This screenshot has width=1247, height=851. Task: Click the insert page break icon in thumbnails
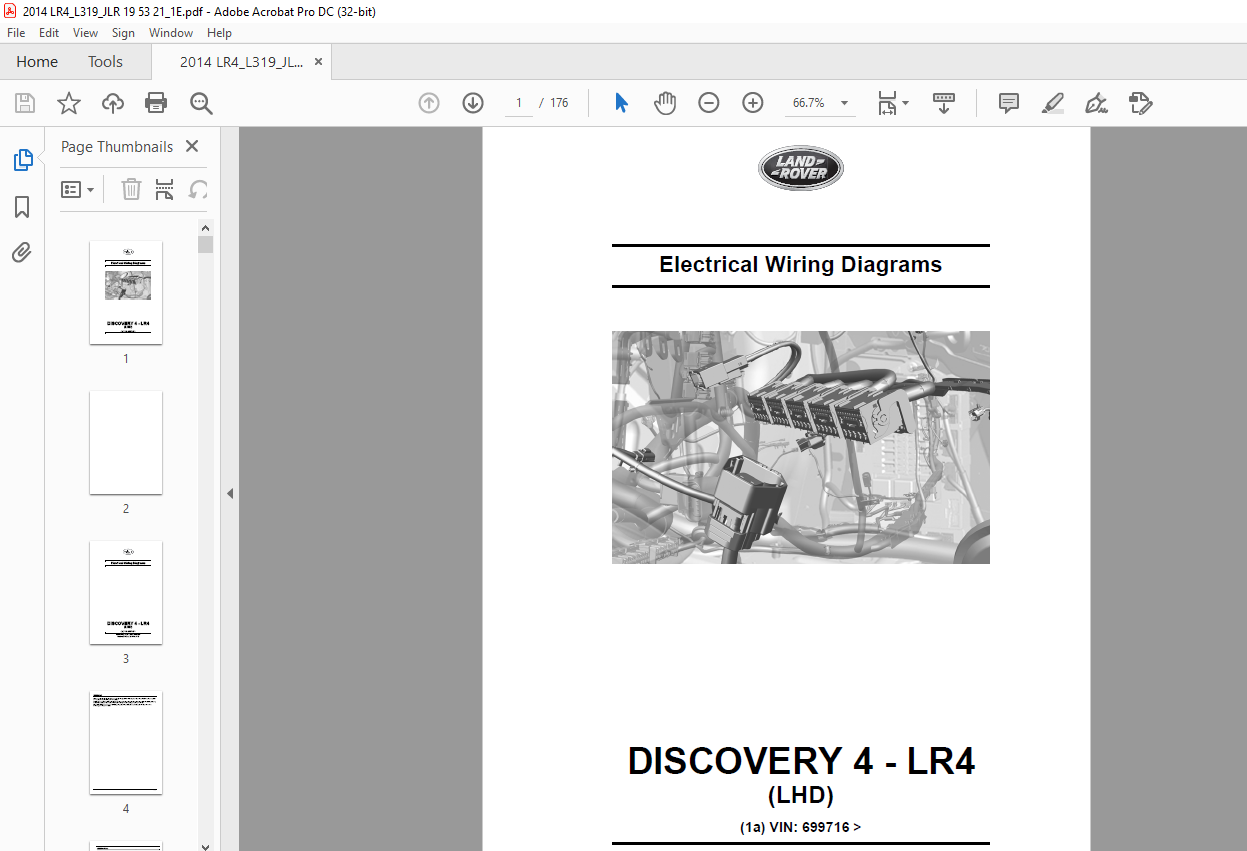165,189
